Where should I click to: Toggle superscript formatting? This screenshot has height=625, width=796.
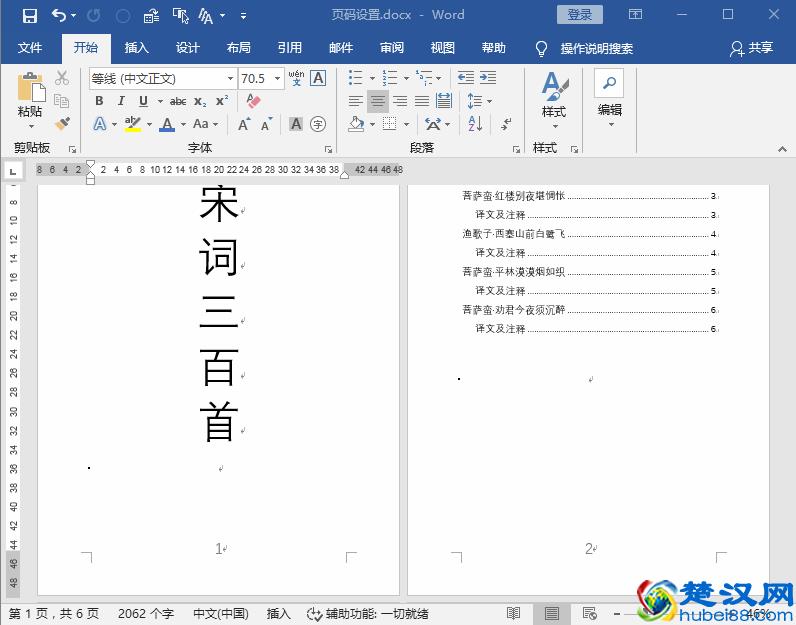(x=222, y=101)
